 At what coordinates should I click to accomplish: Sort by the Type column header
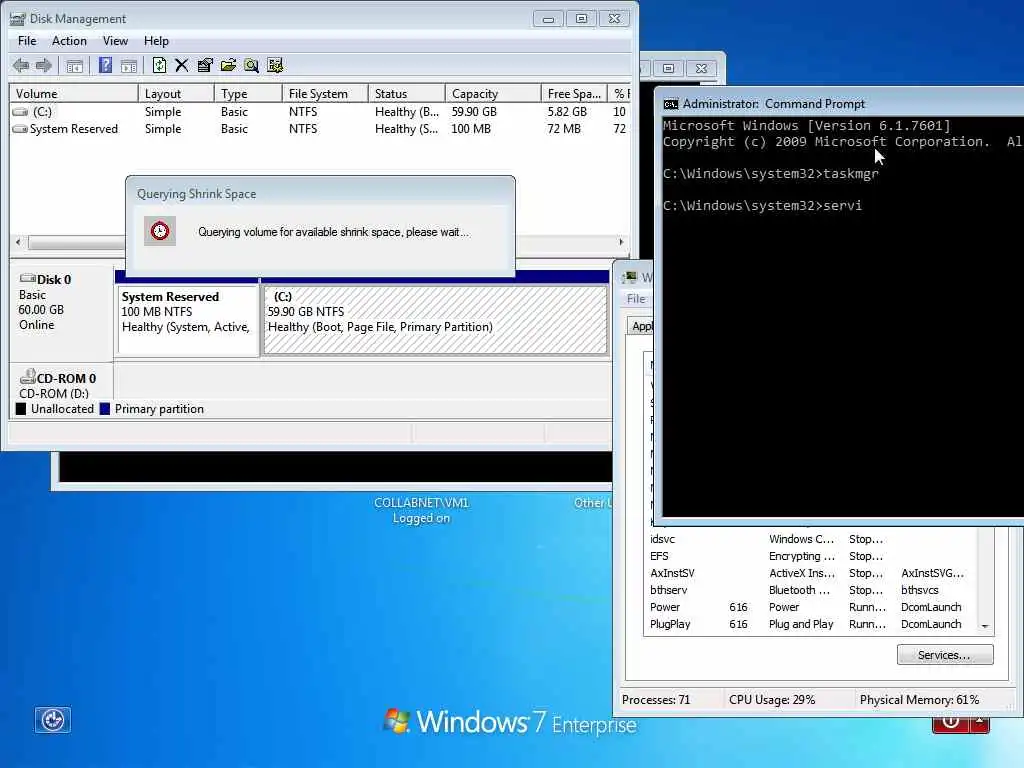(x=248, y=93)
